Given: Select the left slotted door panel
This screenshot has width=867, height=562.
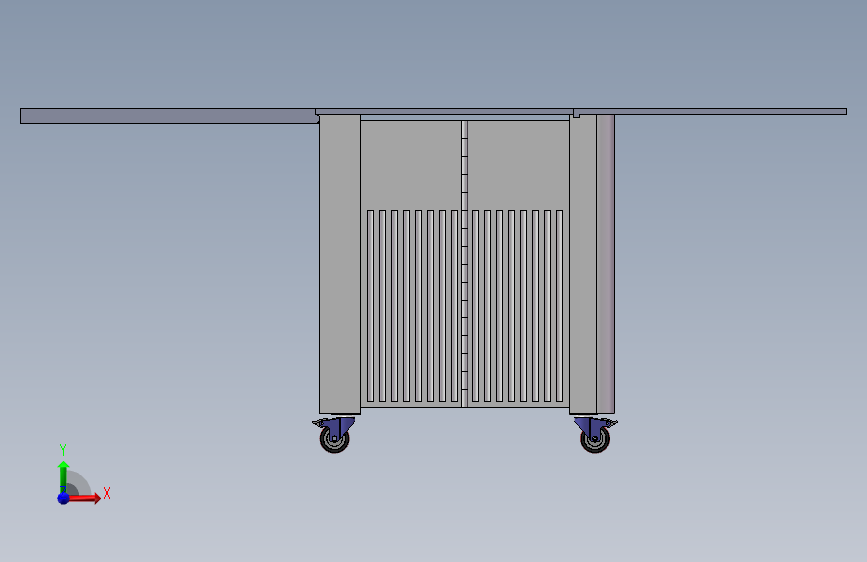Looking at the screenshot, I should pyautogui.click(x=411, y=264).
